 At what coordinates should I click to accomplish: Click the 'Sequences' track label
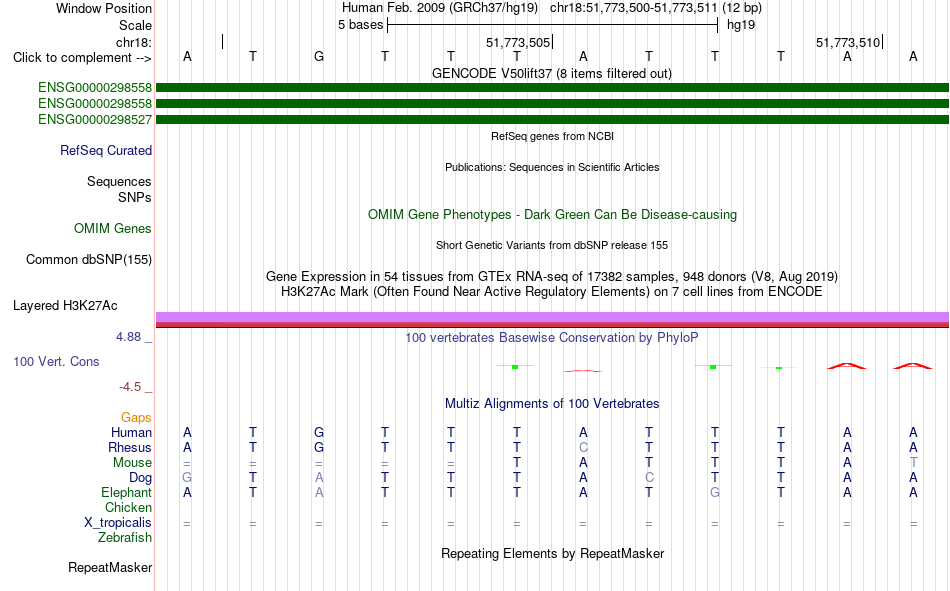119,181
